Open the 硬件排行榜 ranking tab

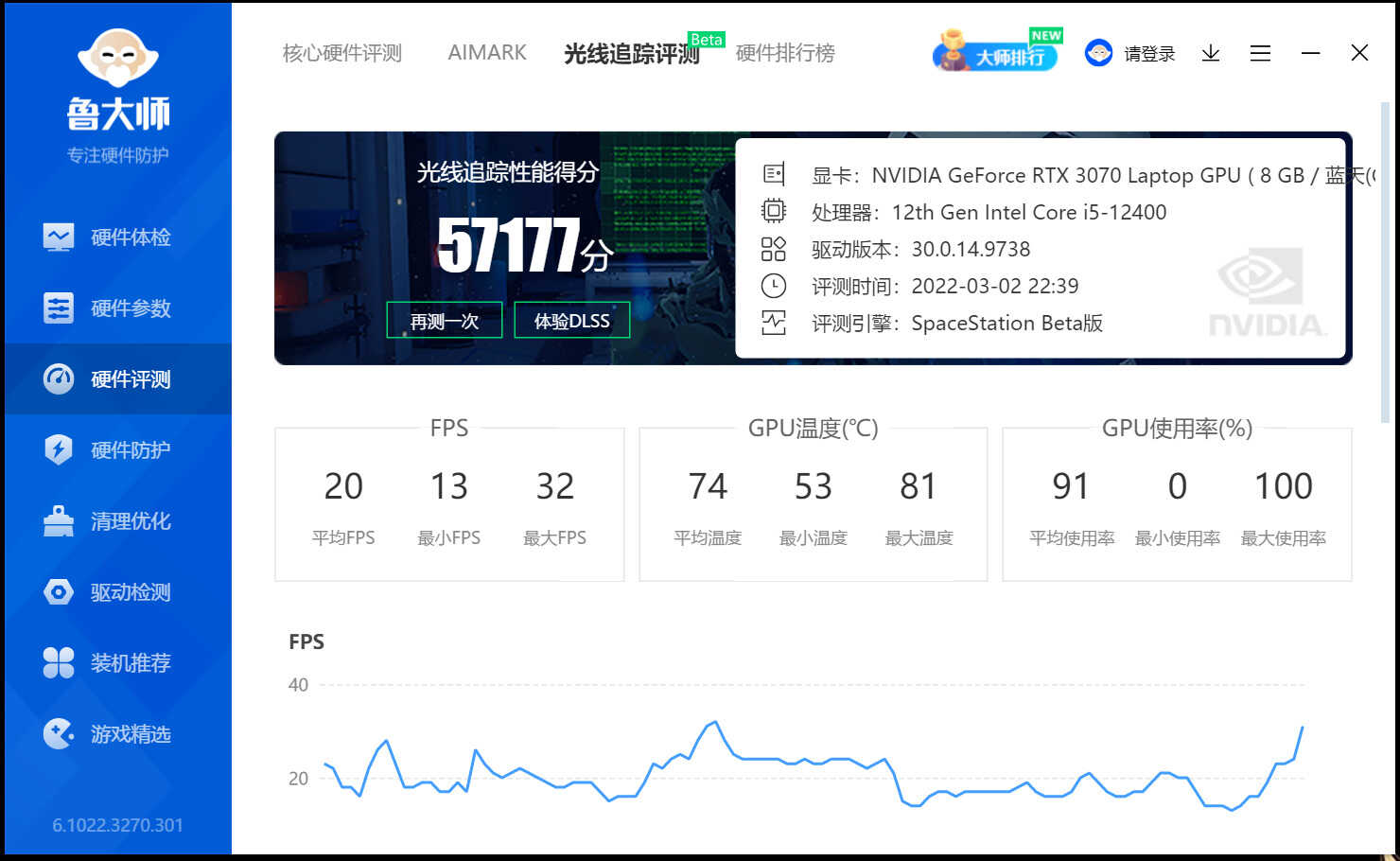pyautogui.click(x=785, y=54)
